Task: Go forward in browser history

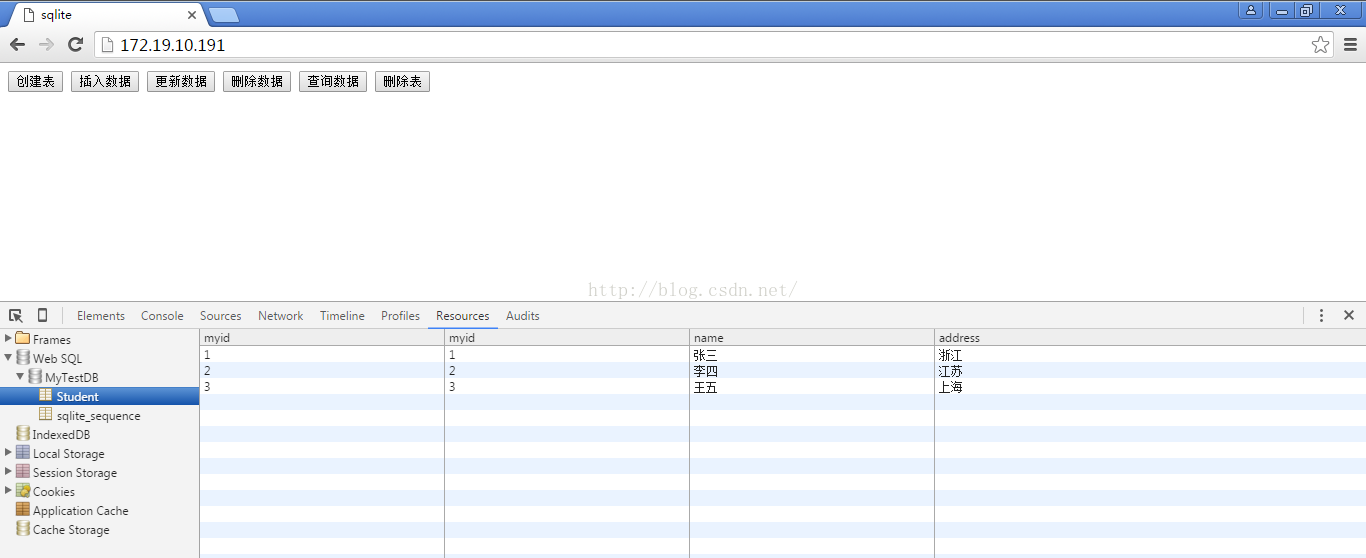Action: pyautogui.click(x=46, y=45)
